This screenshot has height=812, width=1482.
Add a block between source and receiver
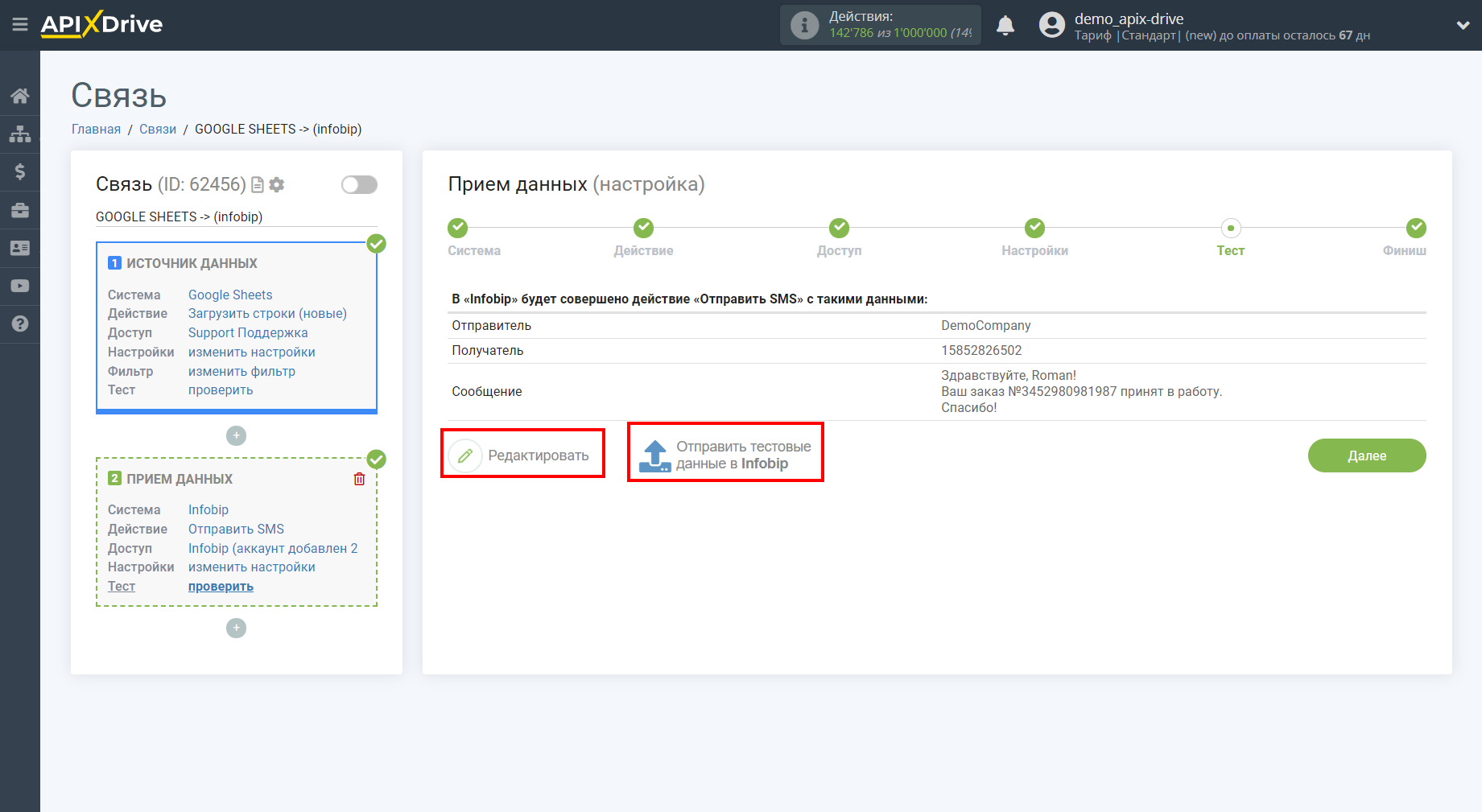(x=236, y=435)
